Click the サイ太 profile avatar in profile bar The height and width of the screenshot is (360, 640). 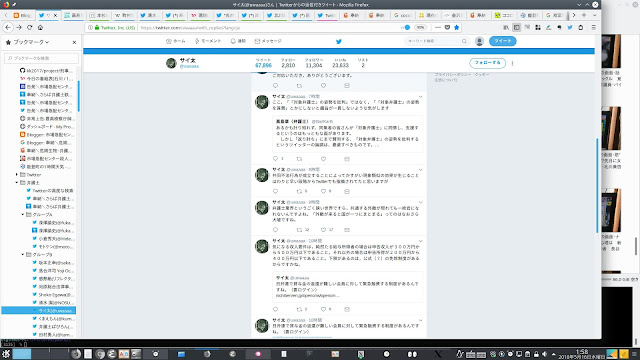(171, 63)
